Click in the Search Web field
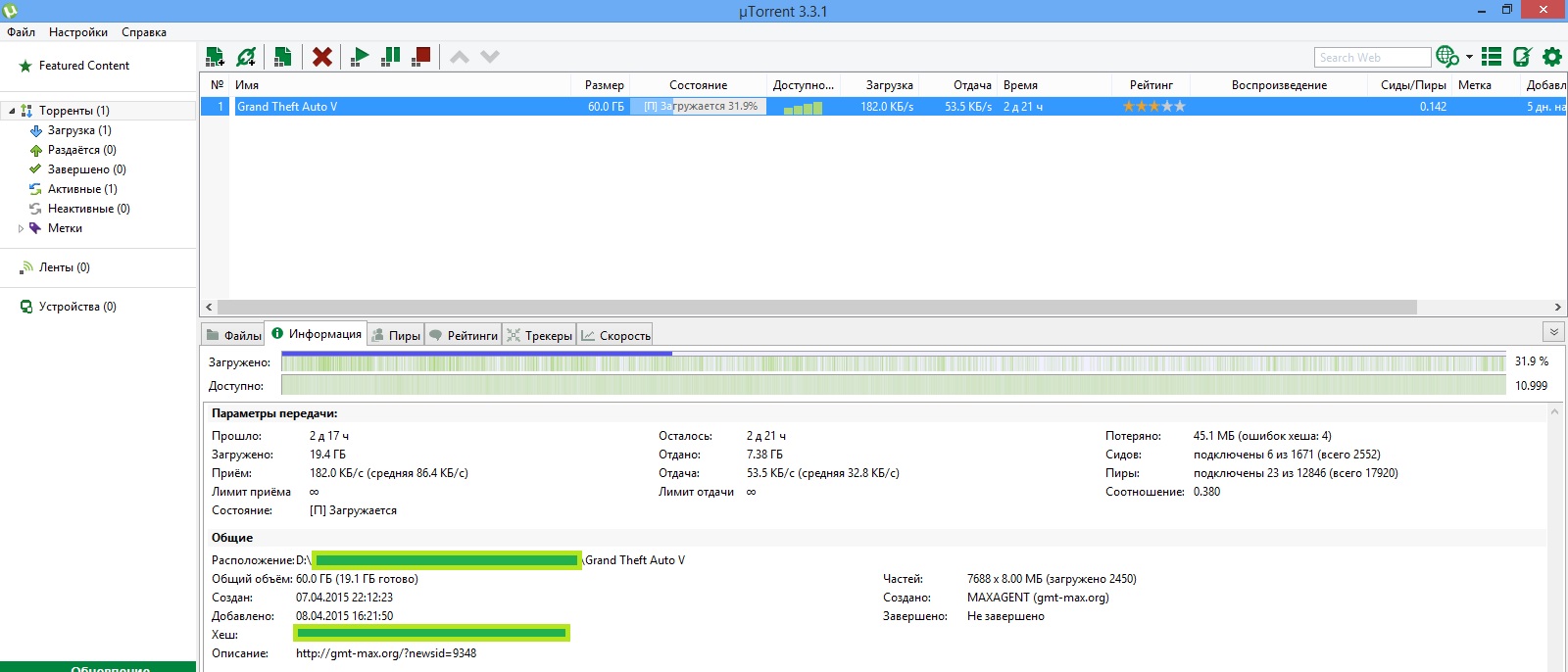 [x=1373, y=58]
